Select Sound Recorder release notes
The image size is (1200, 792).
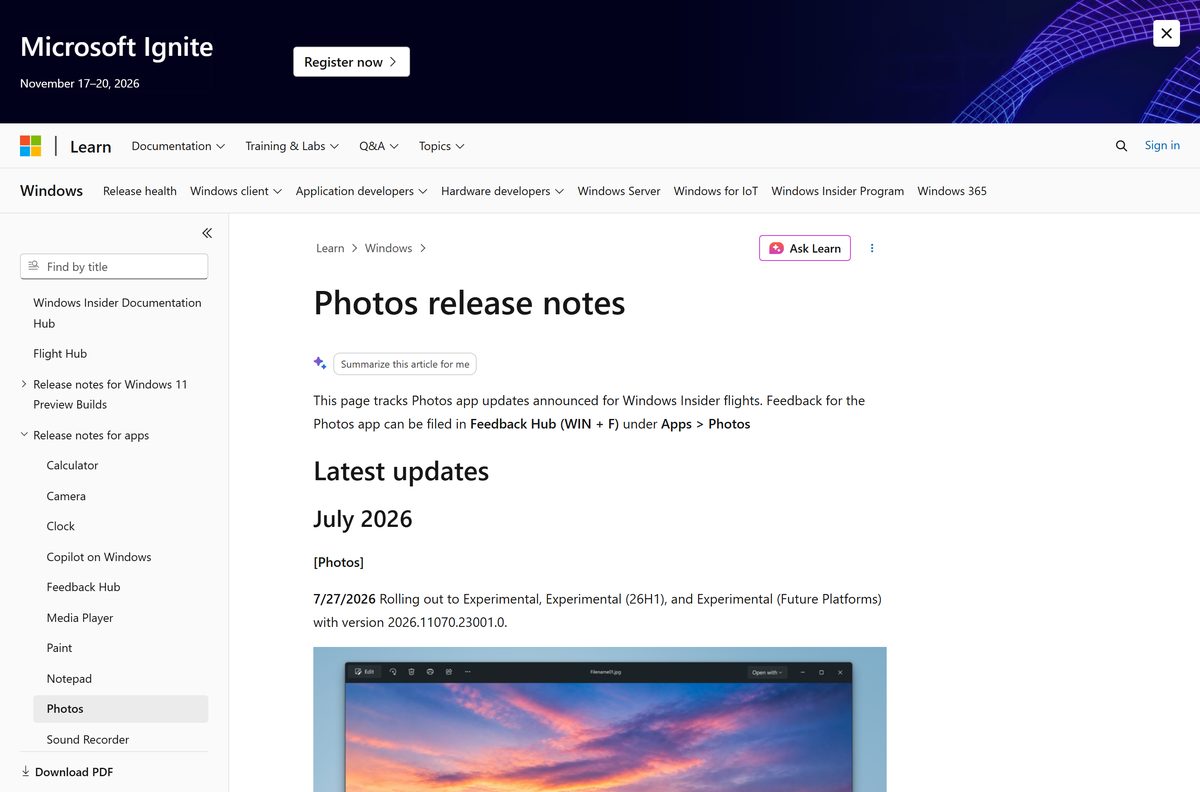point(88,740)
